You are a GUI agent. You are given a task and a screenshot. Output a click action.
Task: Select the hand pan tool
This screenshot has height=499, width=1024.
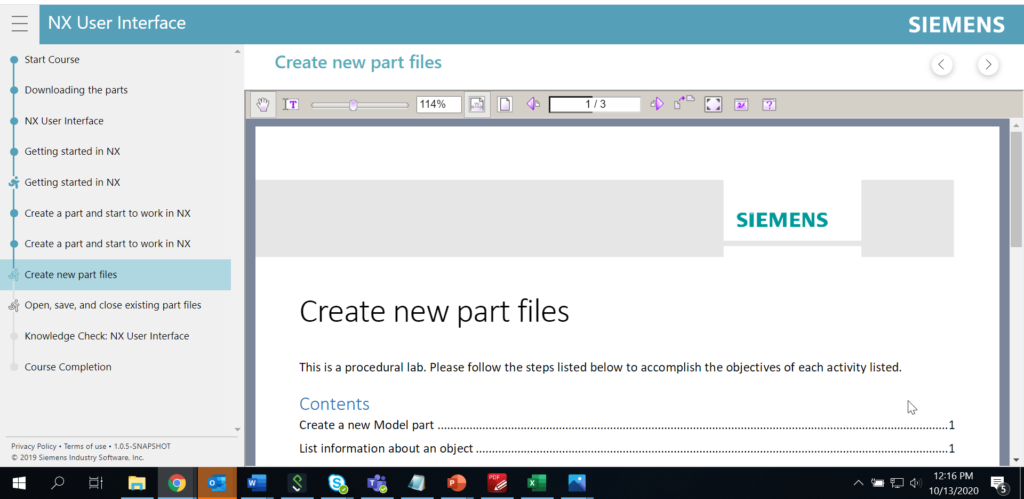[x=263, y=104]
